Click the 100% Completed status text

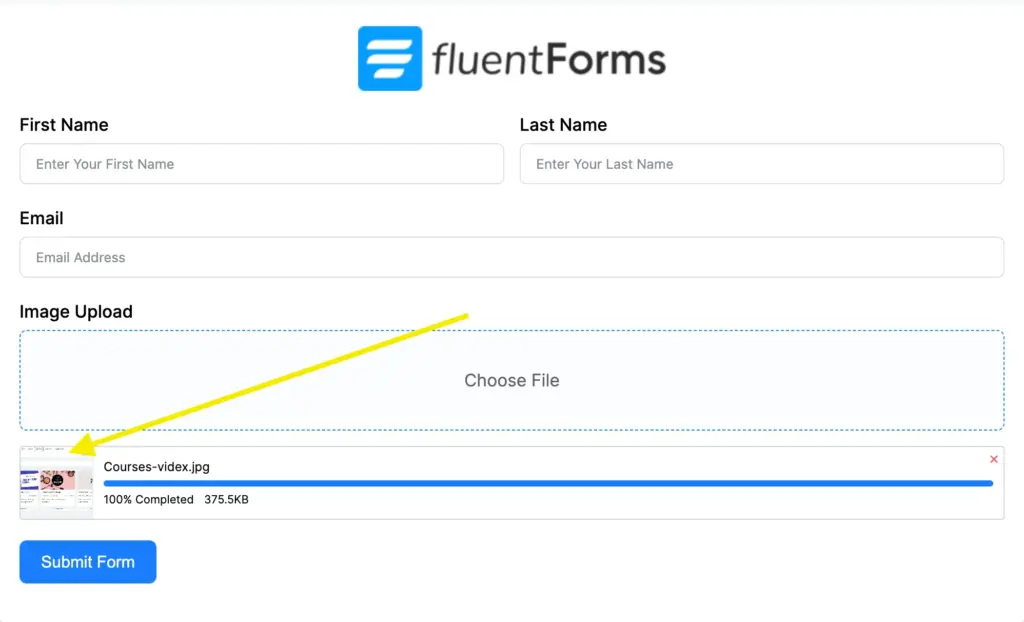(148, 500)
